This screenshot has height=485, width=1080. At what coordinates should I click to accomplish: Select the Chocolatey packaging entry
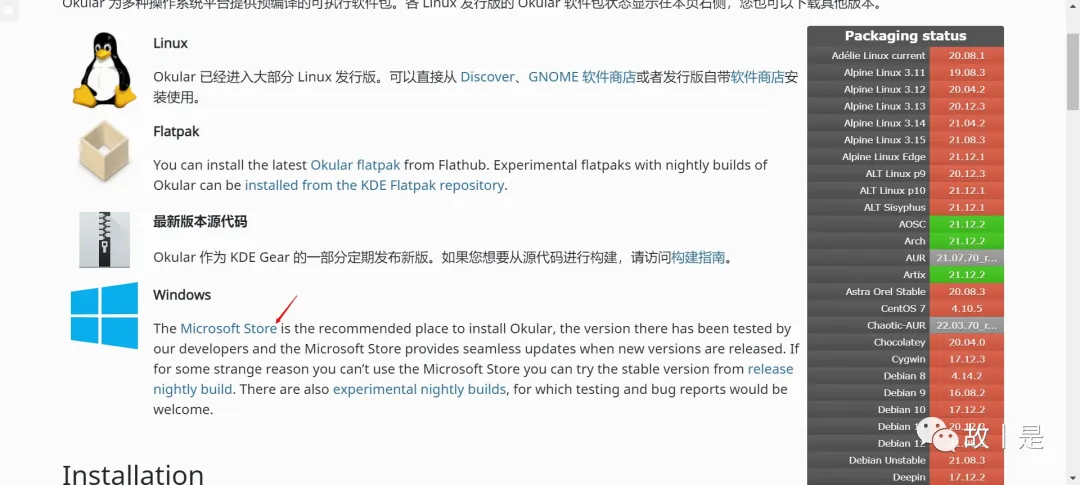tap(905, 342)
